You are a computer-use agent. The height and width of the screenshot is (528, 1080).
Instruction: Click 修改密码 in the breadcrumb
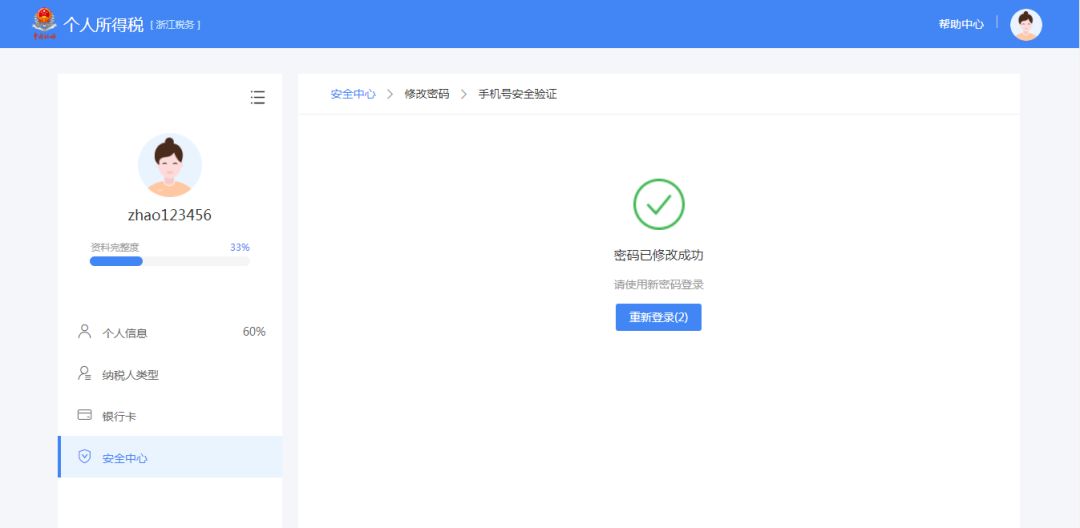point(427,94)
